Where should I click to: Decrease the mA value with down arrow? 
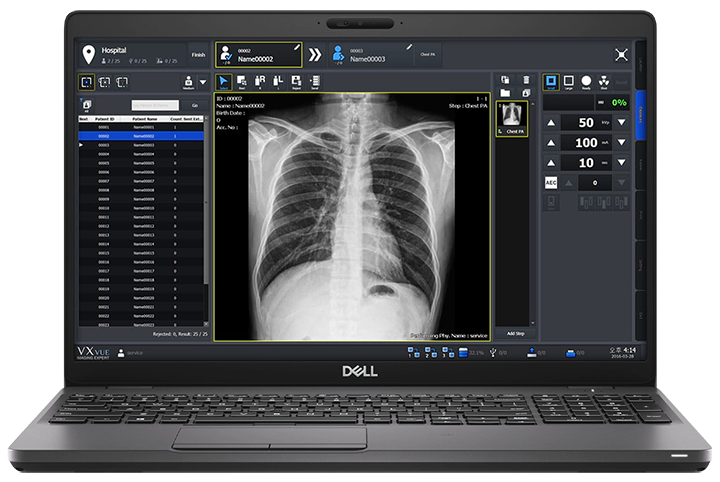(x=623, y=143)
